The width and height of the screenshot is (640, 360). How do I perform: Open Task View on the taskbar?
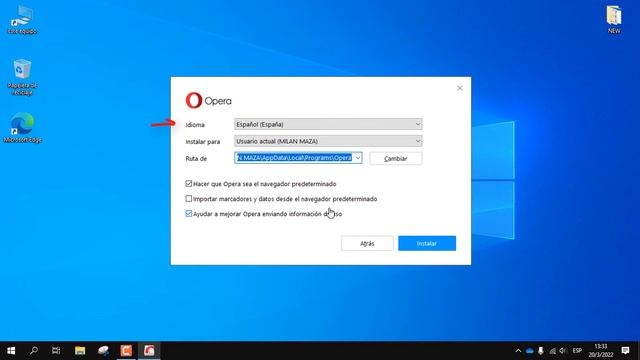[x=56, y=351]
